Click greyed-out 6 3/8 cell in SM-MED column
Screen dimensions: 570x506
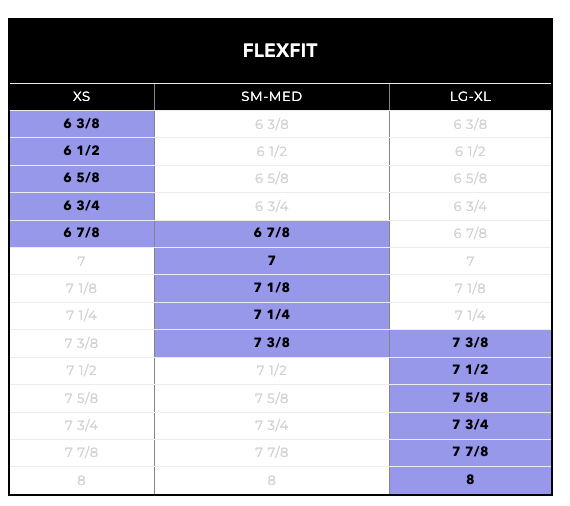click(272, 124)
